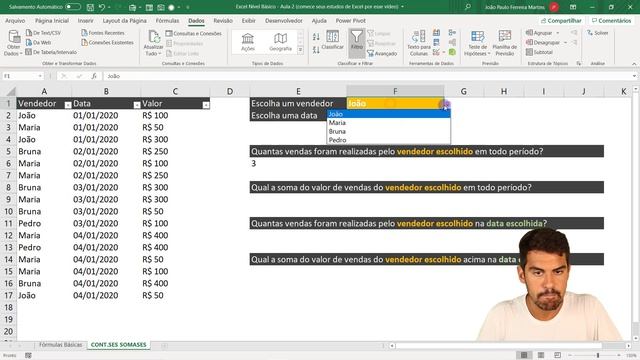Click Planilha de Previsão
Viewport: 640px width, 360px height.
click(504, 42)
